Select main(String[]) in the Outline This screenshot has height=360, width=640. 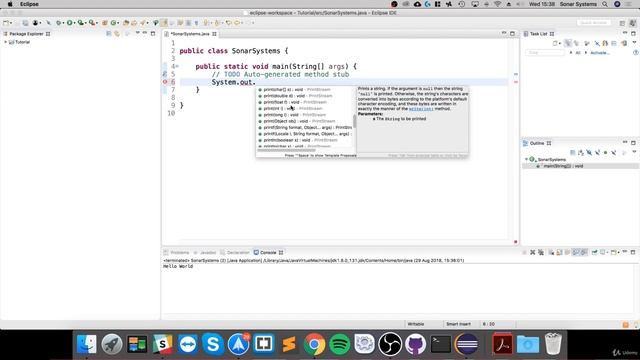(x=580, y=166)
